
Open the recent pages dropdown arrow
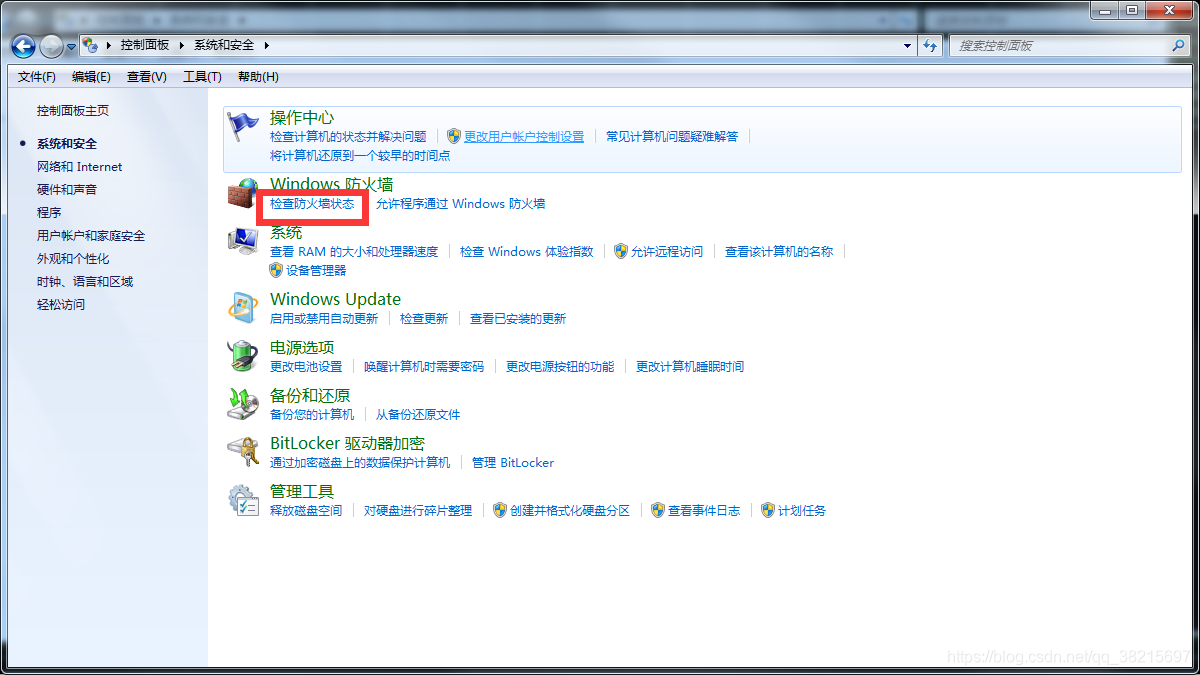[71, 46]
